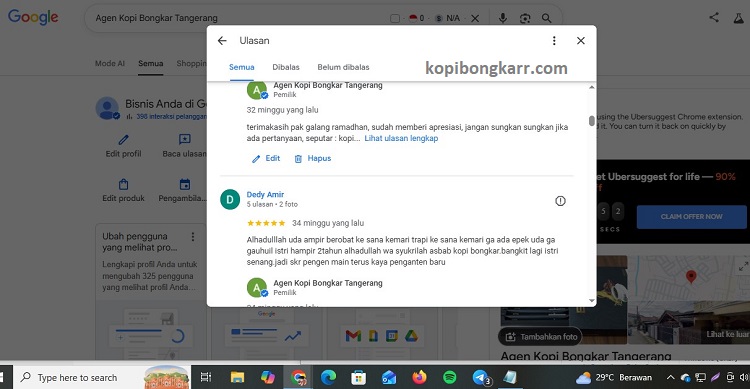Viewport: 750px width, 389px height.
Task: Toggle the checkbox in the search bar
Action: (x=395, y=18)
